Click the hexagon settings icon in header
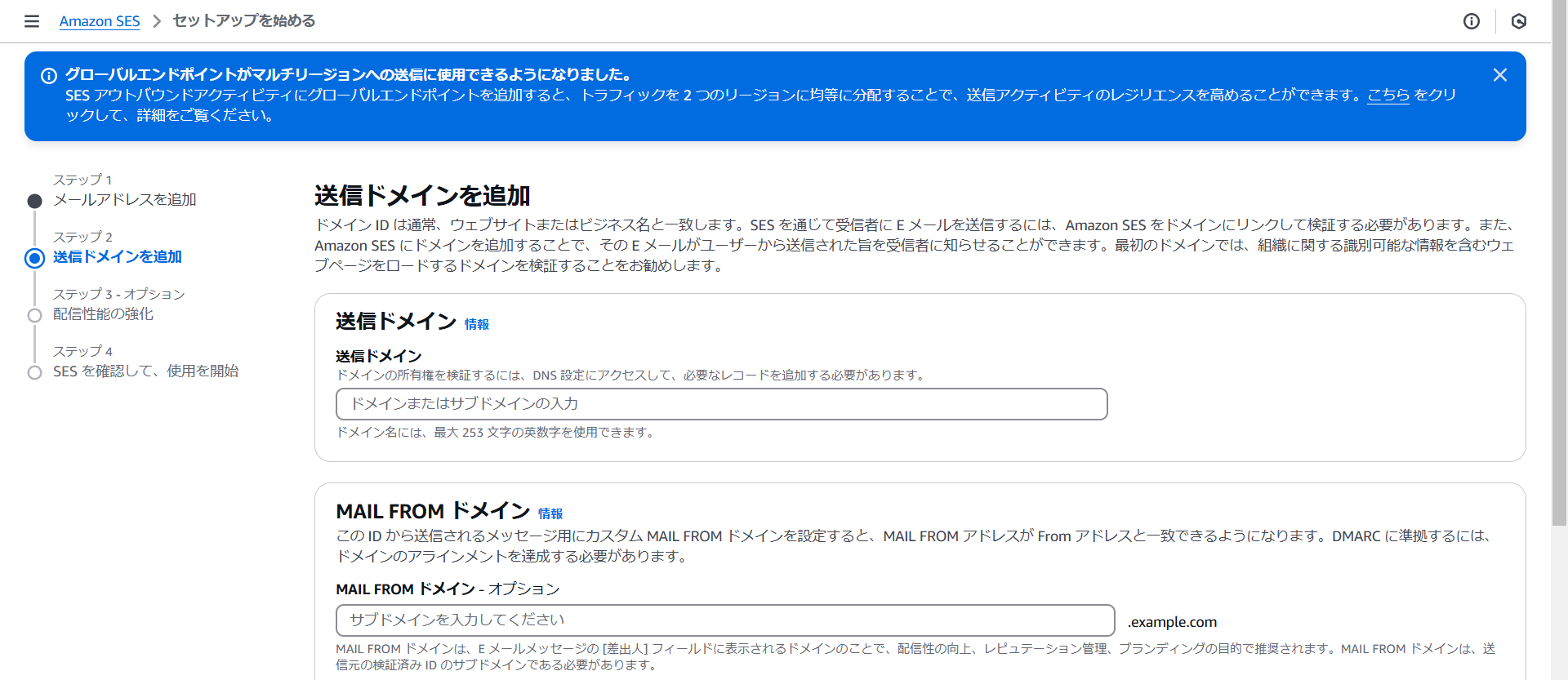1568x680 pixels. (x=1518, y=21)
